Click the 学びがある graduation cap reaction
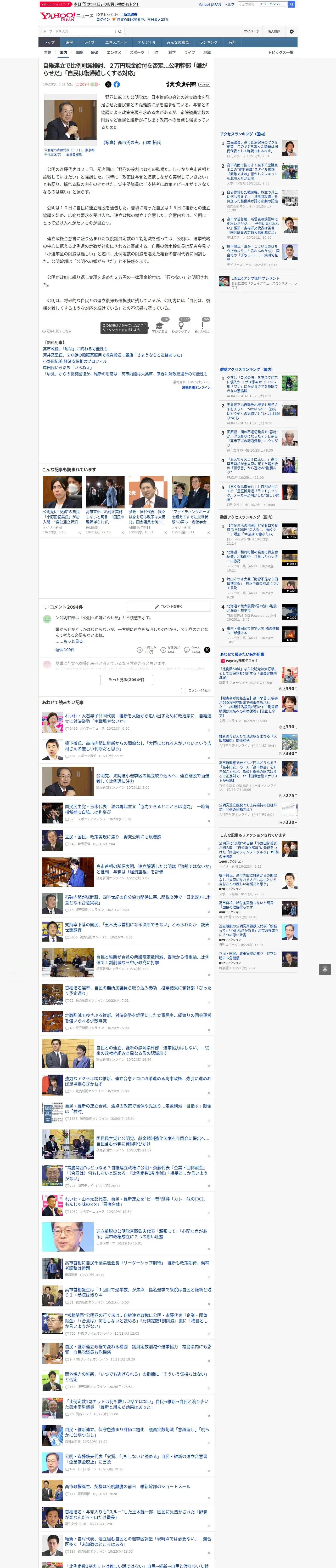Image resolution: width=336 pixels, height=1568 pixels. click(x=160, y=326)
